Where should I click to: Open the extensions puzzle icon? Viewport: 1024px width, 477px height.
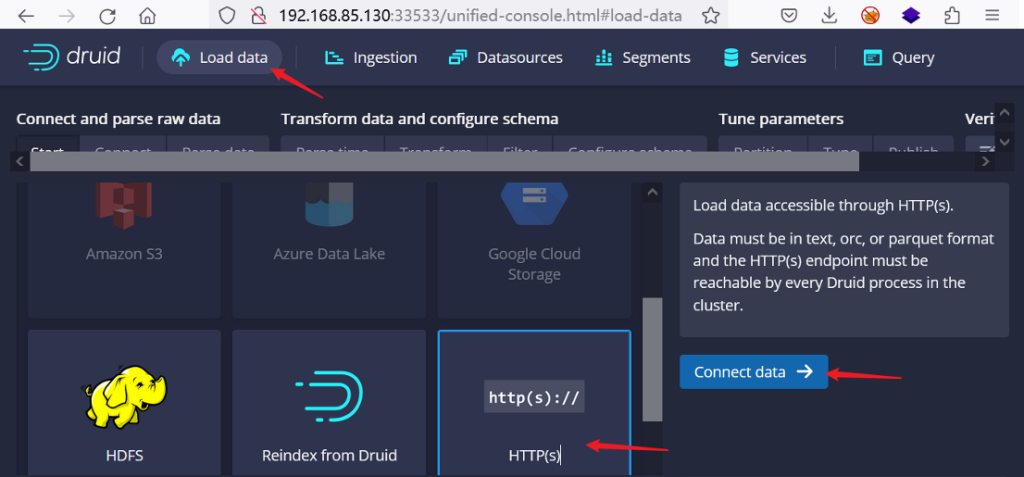coord(952,16)
